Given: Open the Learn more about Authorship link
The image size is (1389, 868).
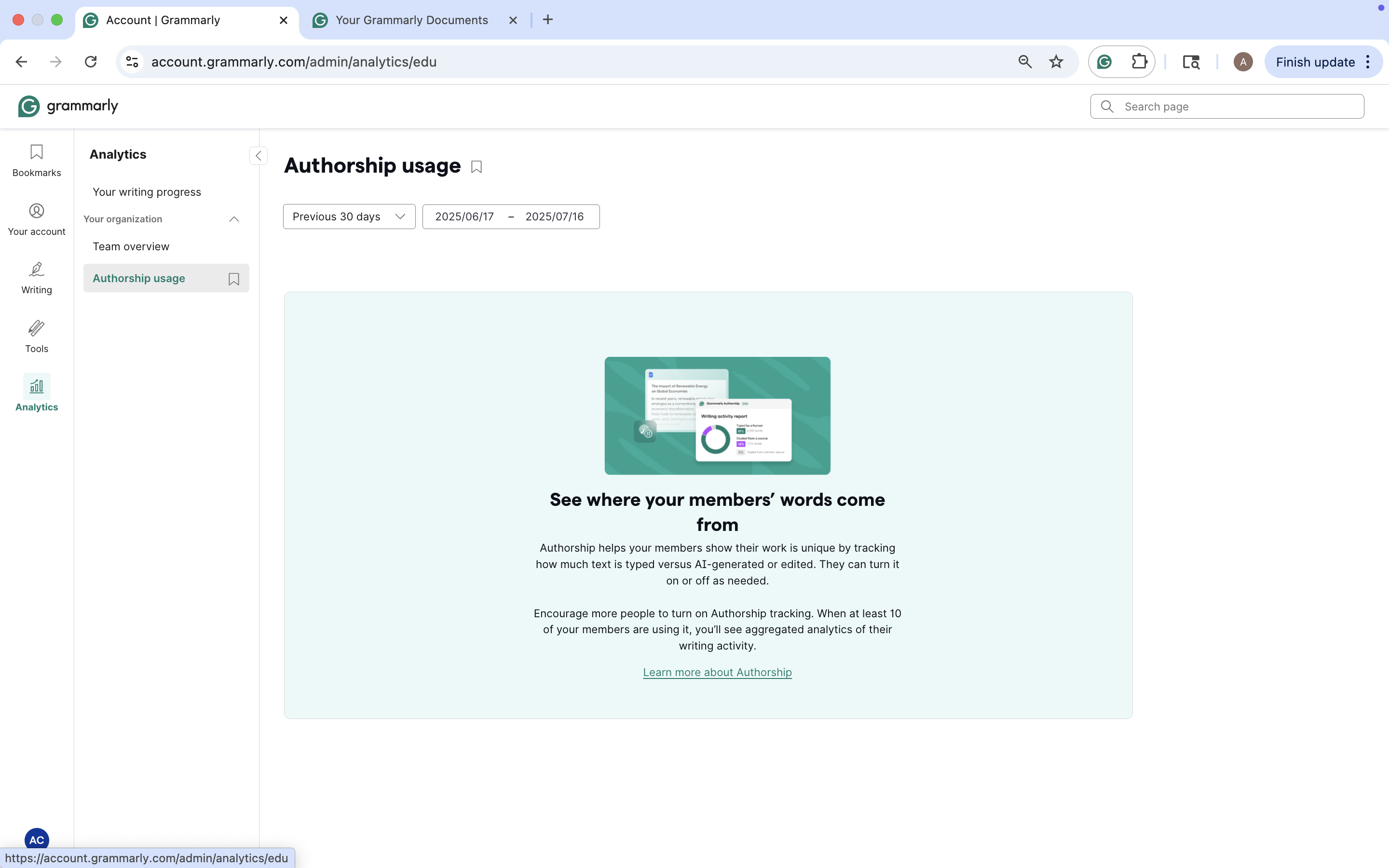Looking at the screenshot, I should tap(717, 672).
